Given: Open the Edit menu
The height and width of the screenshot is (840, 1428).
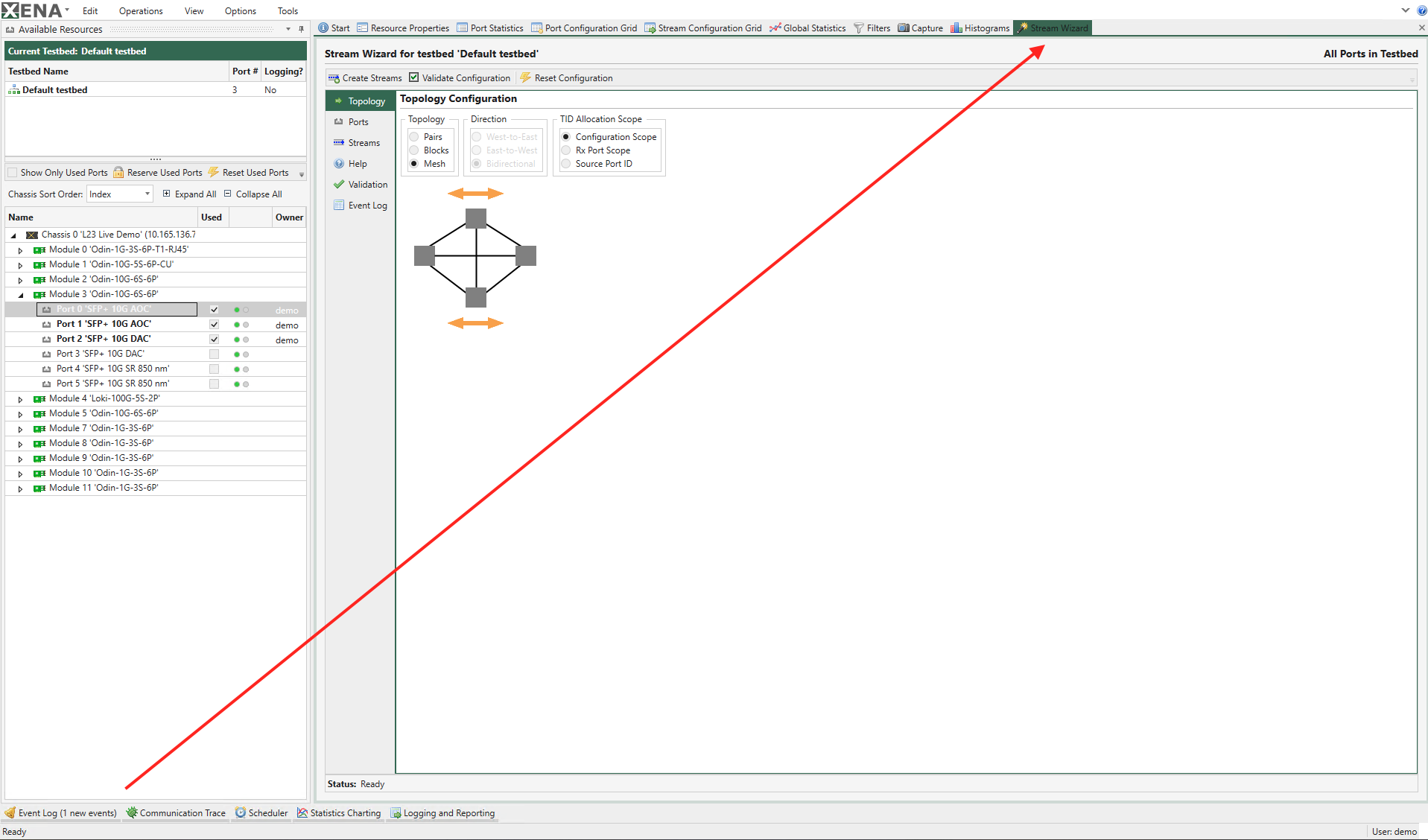Looking at the screenshot, I should (x=90, y=10).
